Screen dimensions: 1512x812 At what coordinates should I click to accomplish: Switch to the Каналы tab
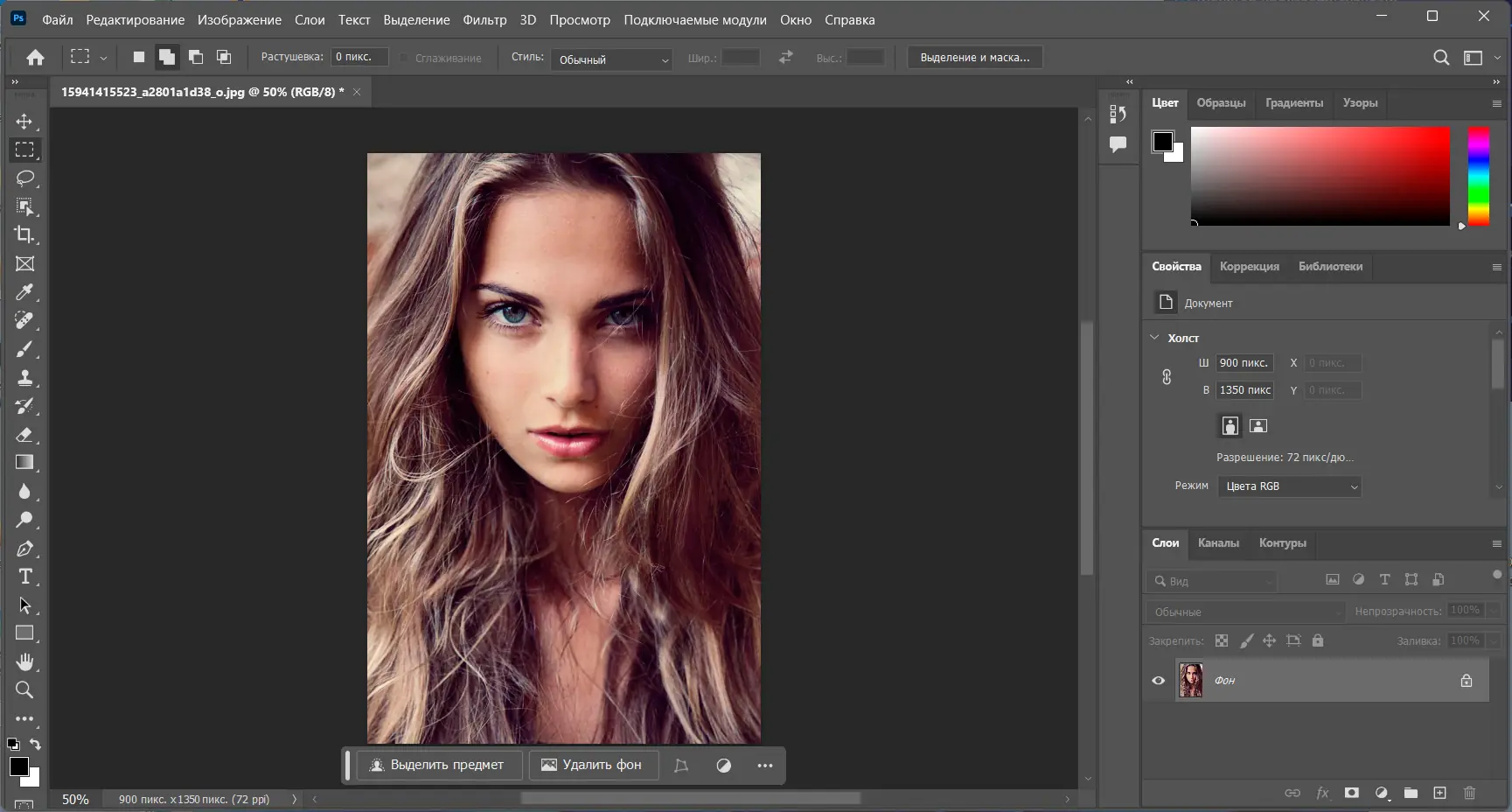(1218, 543)
